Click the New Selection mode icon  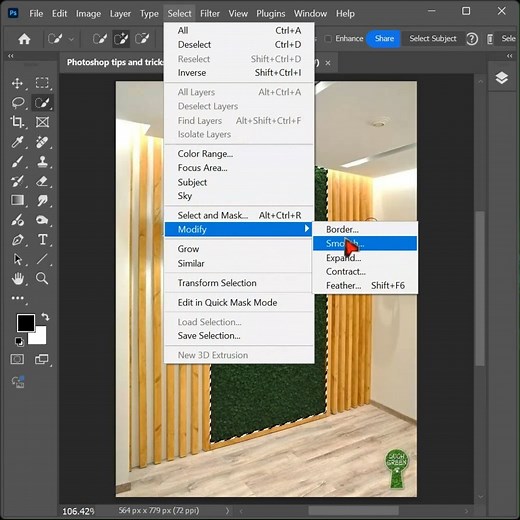tap(100, 39)
